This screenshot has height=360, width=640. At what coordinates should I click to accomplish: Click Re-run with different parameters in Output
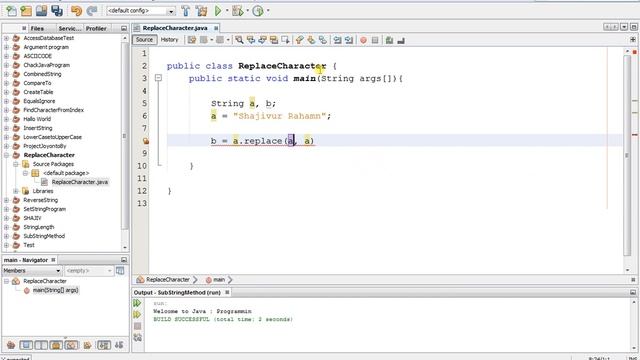click(137, 315)
